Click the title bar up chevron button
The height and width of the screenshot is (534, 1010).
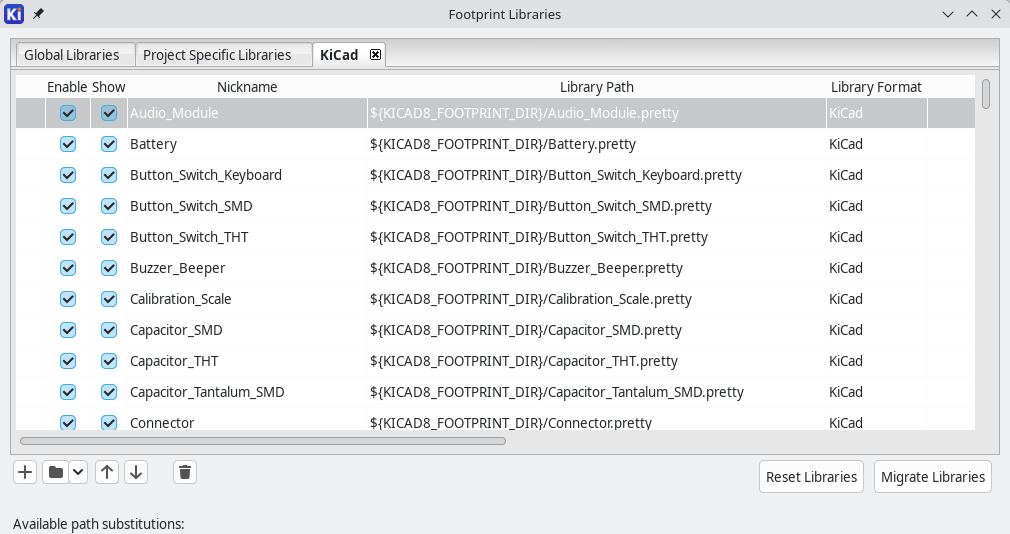coord(971,14)
